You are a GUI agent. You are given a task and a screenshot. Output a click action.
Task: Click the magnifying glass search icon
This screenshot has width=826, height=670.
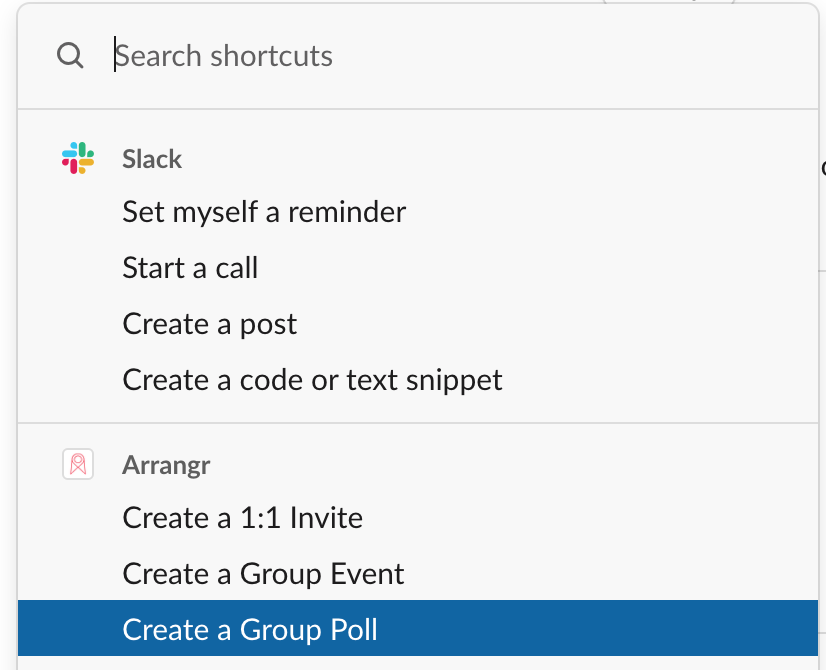[70, 55]
